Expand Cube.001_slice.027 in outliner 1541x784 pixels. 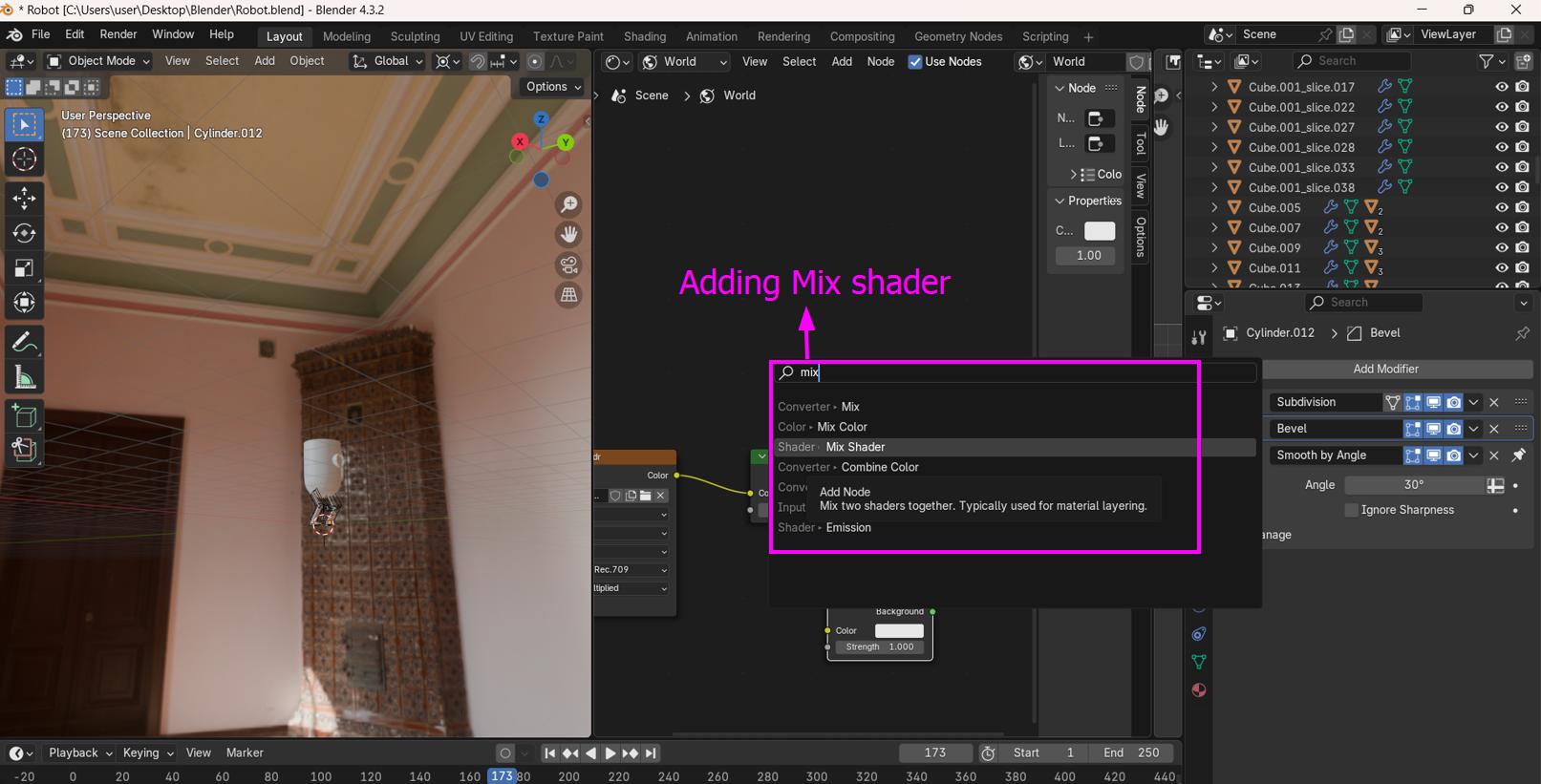1214,127
